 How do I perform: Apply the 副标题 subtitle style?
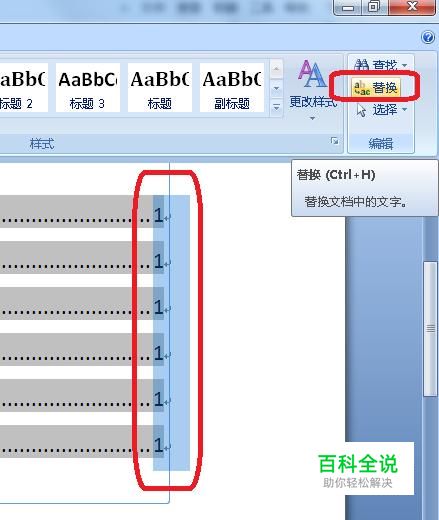click(232, 88)
